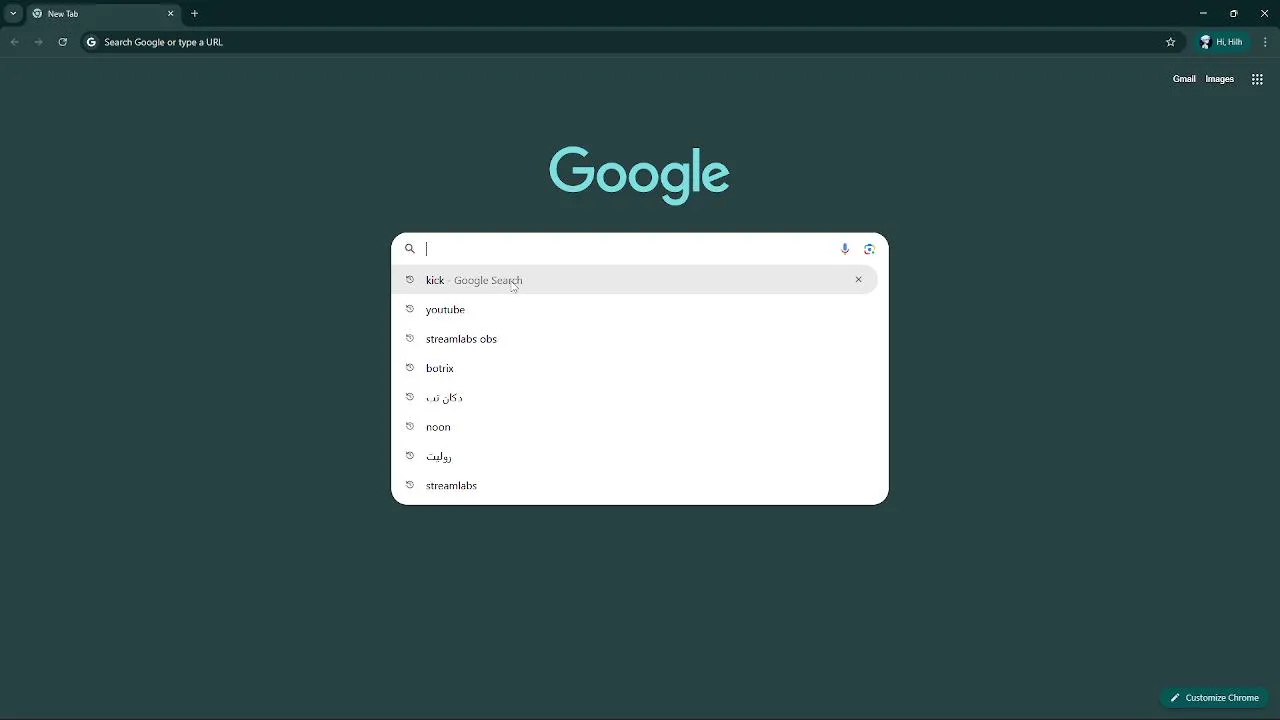This screenshot has width=1280, height=720.
Task: Open Chrome three-dot menu
Action: tap(1266, 42)
